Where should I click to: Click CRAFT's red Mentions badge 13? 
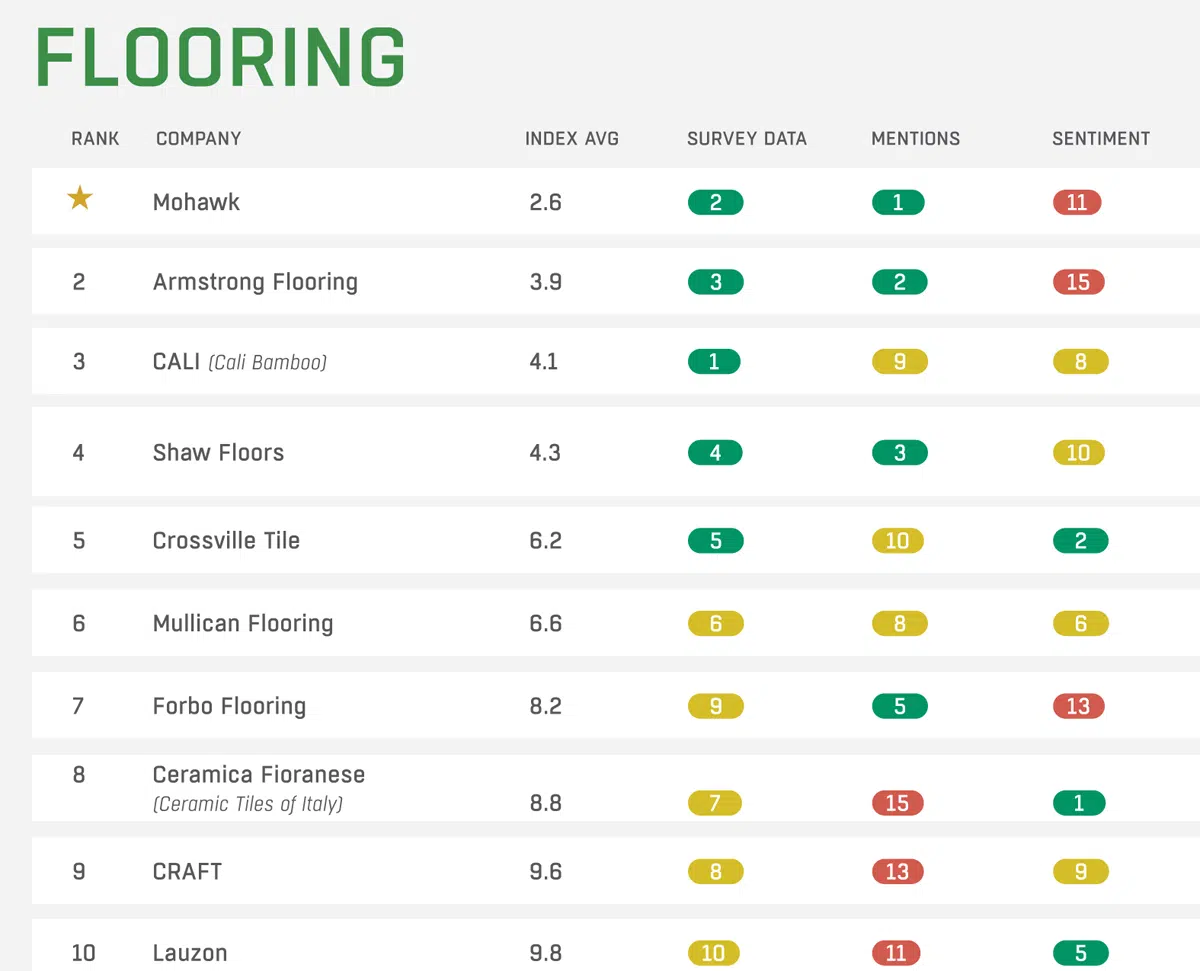tap(897, 872)
